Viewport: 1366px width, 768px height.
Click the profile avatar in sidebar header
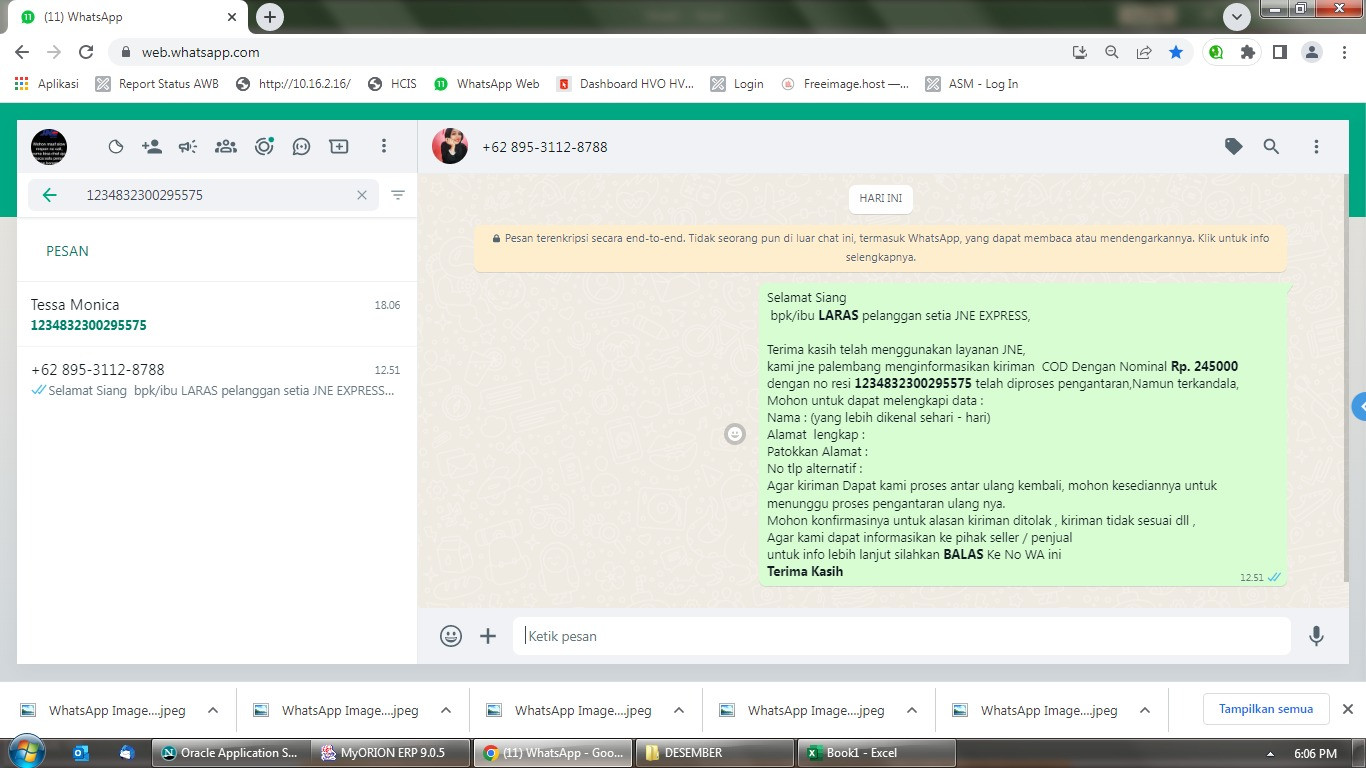(49, 147)
